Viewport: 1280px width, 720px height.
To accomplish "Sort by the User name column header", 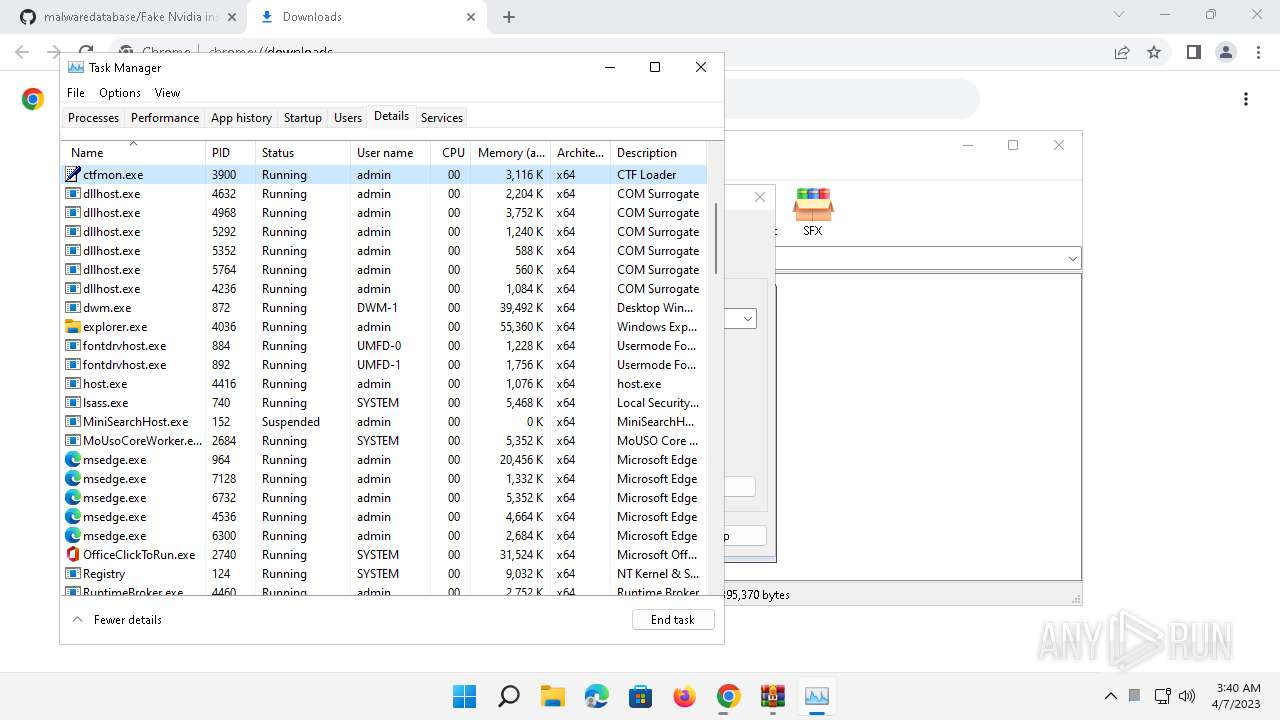I will pos(391,153).
